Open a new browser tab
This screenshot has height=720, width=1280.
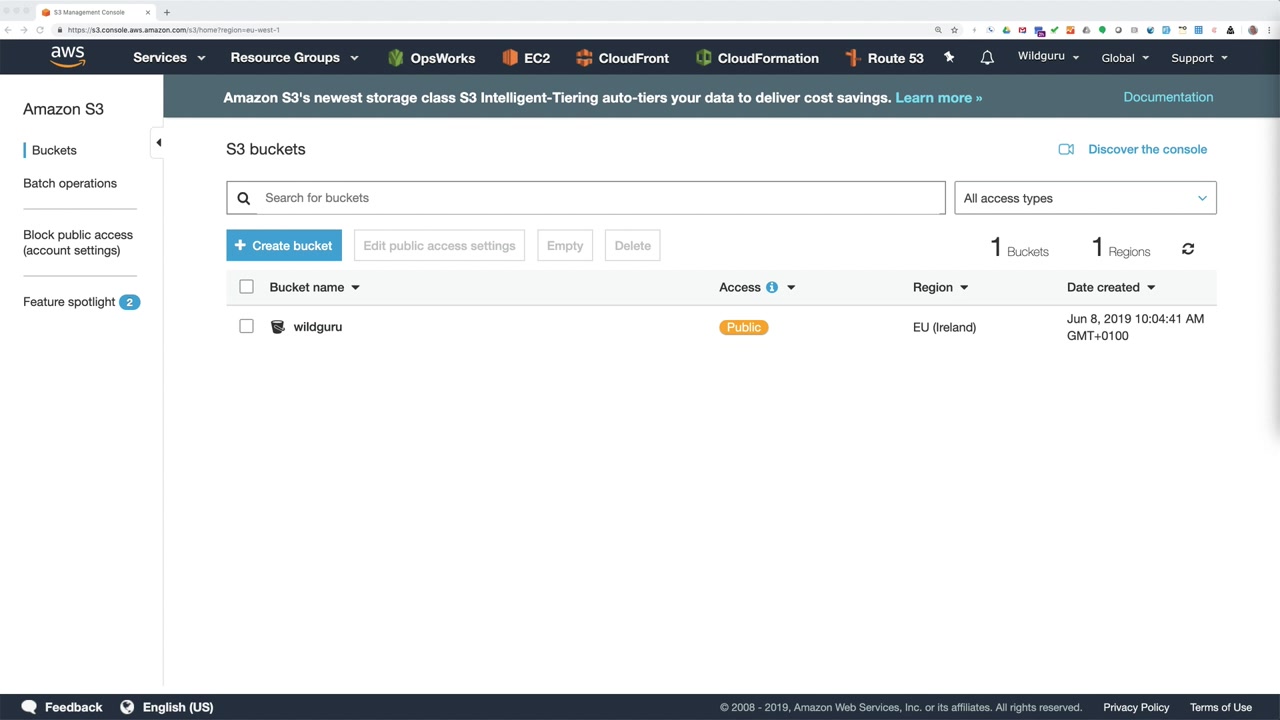coord(166,12)
